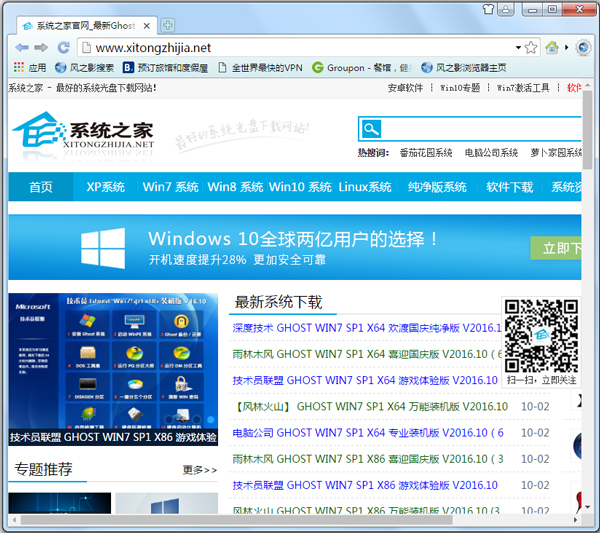600x533 pixels.
Task: Click the vertical scrollbar down arrow
Action: 587,507
